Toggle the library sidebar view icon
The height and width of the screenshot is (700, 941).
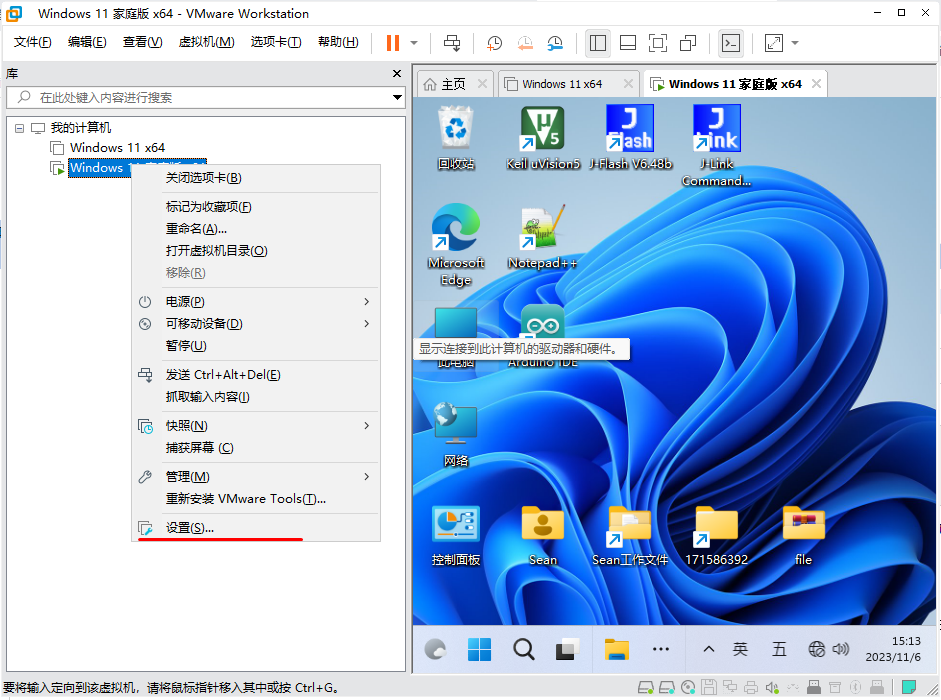point(598,43)
